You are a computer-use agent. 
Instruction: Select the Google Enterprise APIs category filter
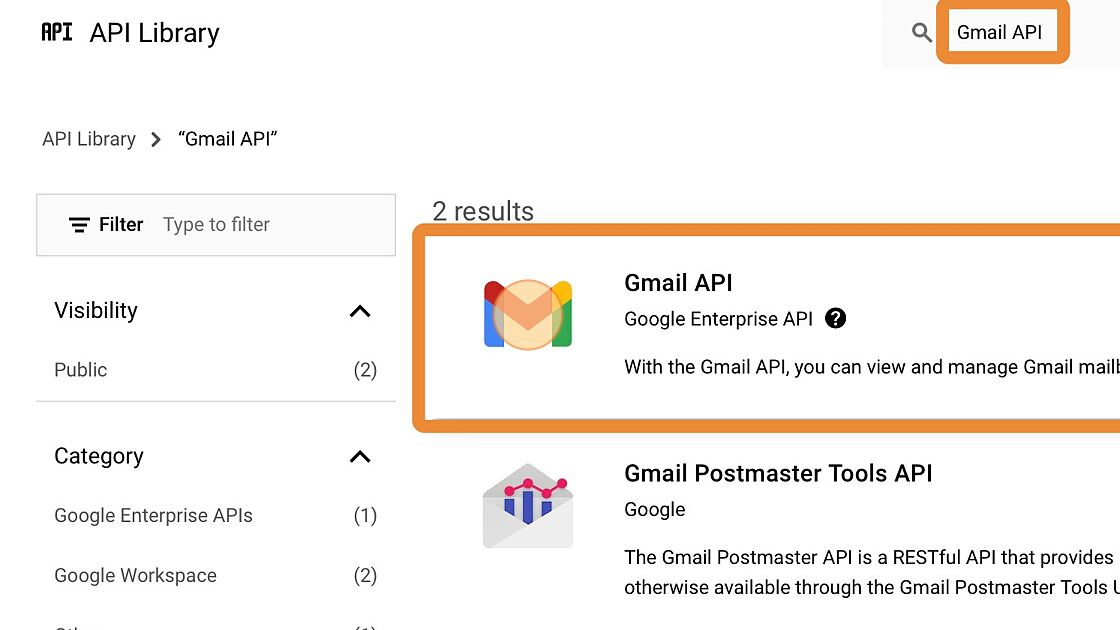(152, 515)
